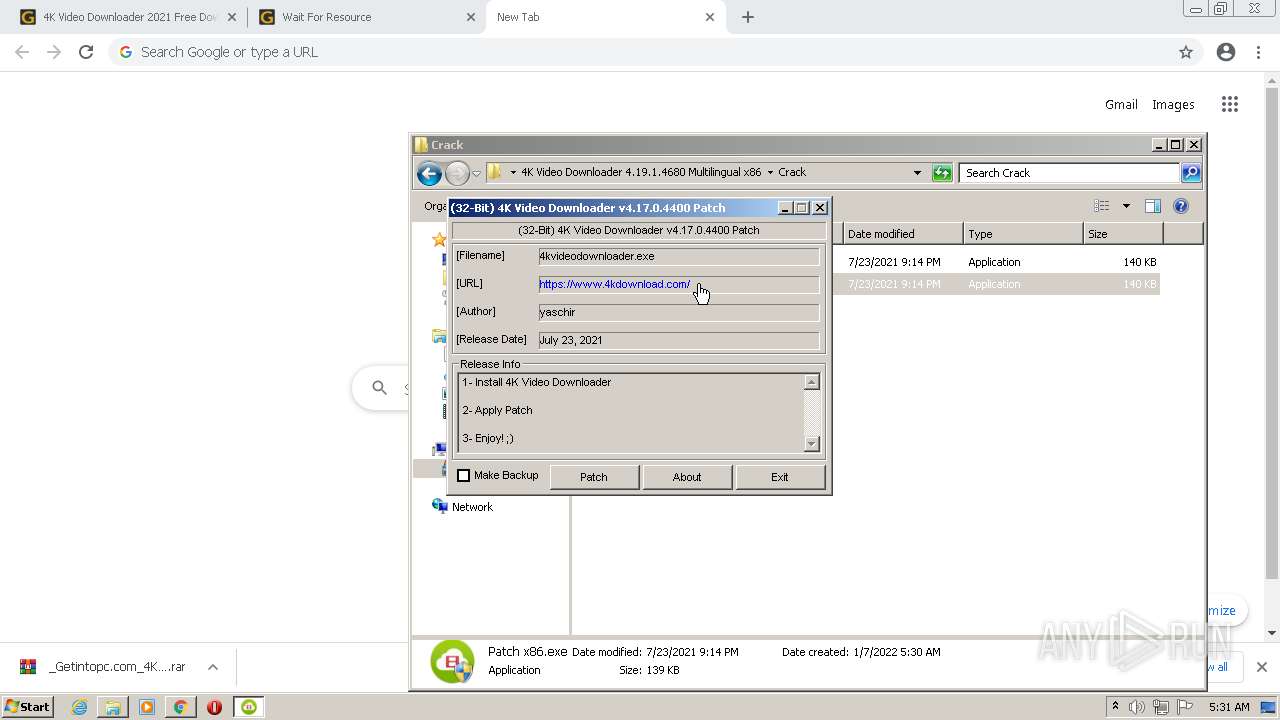Click the Author field yaschir
The height and width of the screenshot is (720, 1280).
[x=678, y=312]
